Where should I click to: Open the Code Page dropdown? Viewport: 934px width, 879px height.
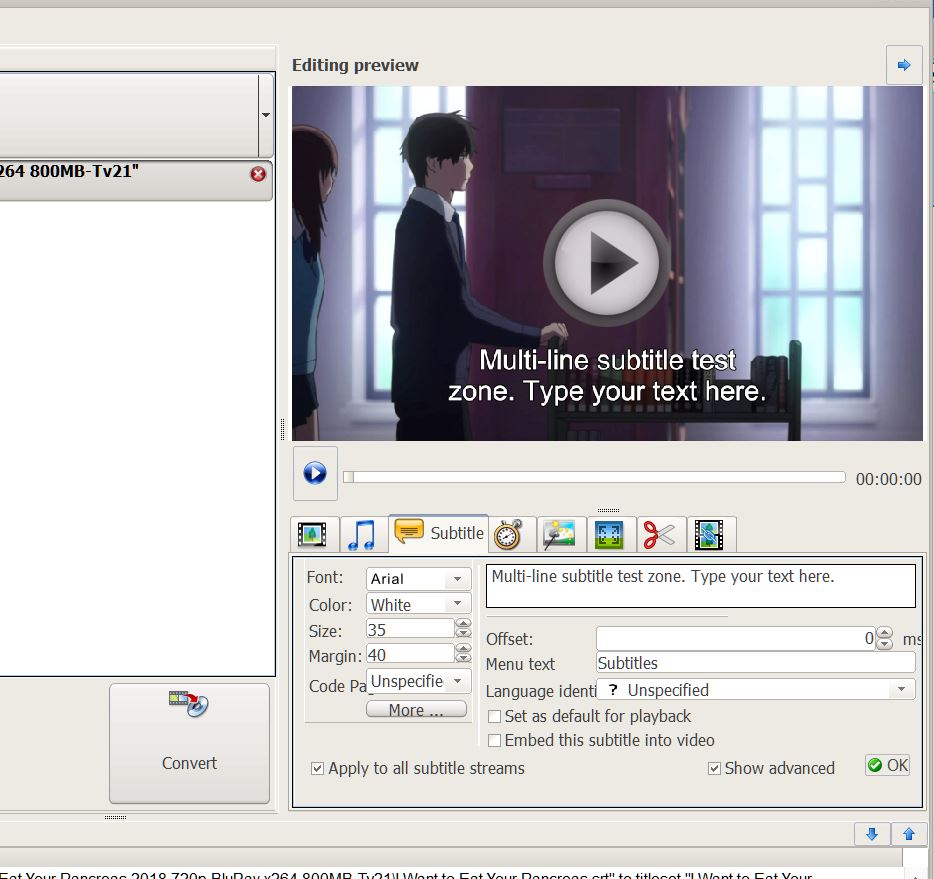coord(418,681)
